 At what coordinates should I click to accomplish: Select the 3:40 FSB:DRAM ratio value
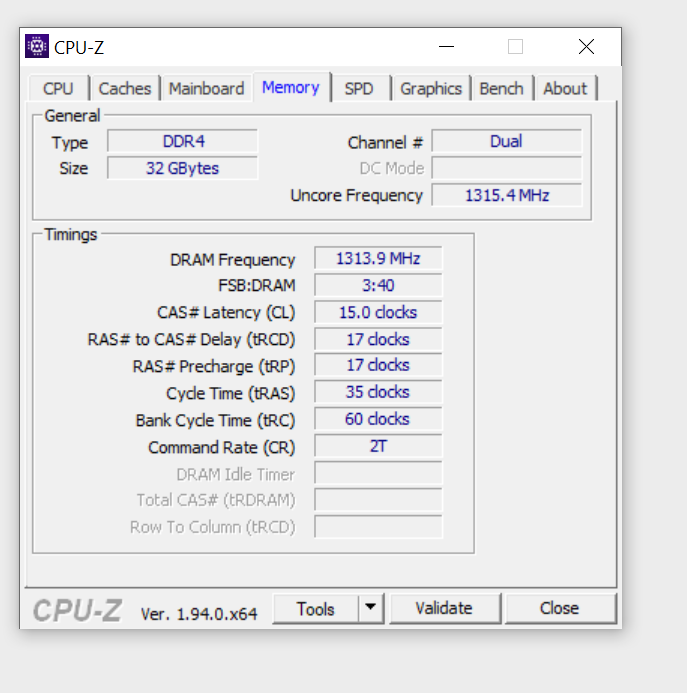[378, 286]
